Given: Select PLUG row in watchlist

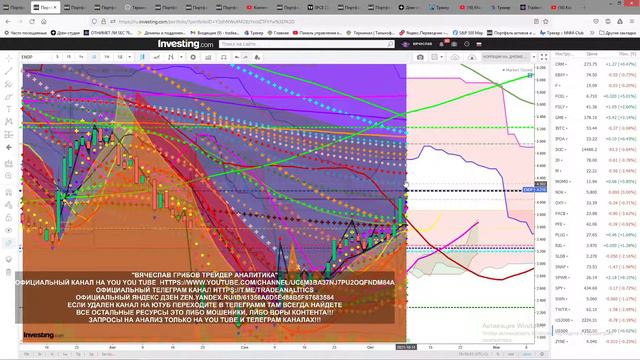Looking at the screenshot, I should [x=595, y=235].
